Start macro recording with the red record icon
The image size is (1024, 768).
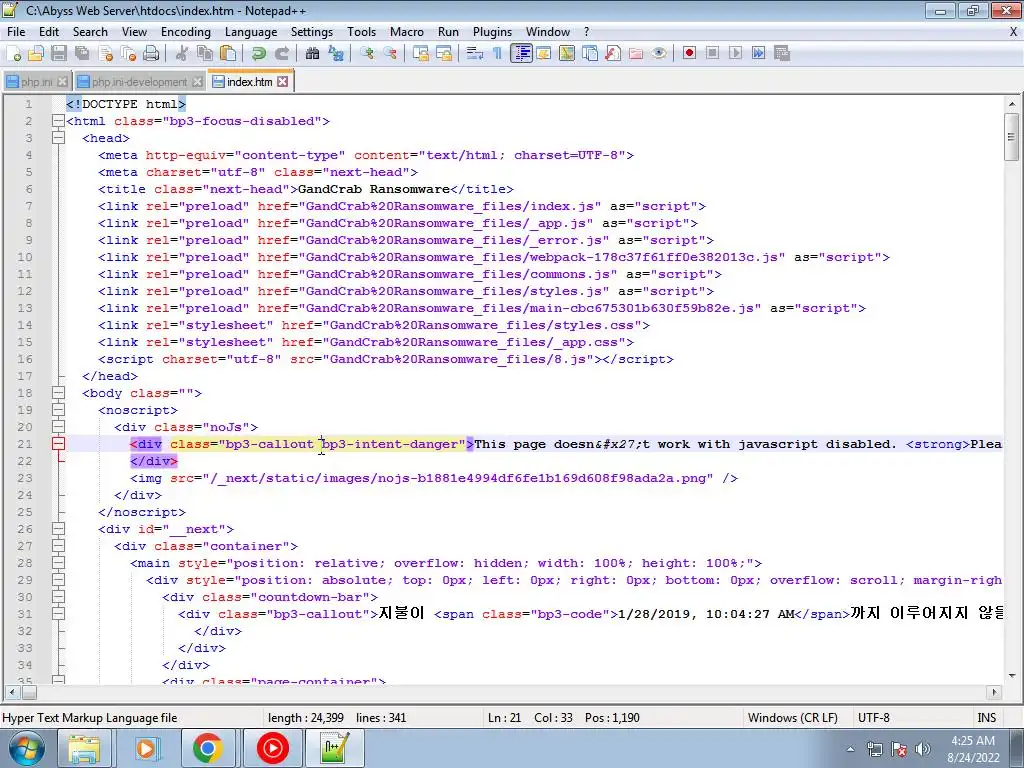(689, 53)
